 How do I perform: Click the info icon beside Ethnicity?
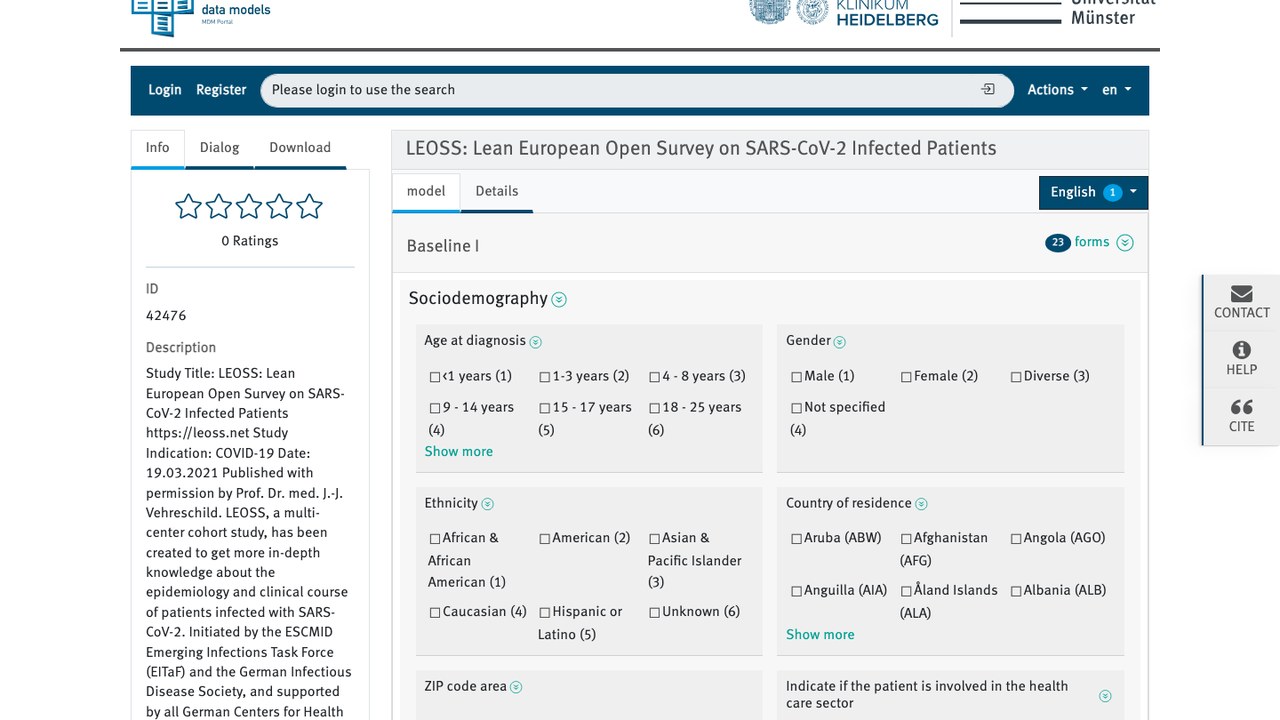click(x=488, y=504)
